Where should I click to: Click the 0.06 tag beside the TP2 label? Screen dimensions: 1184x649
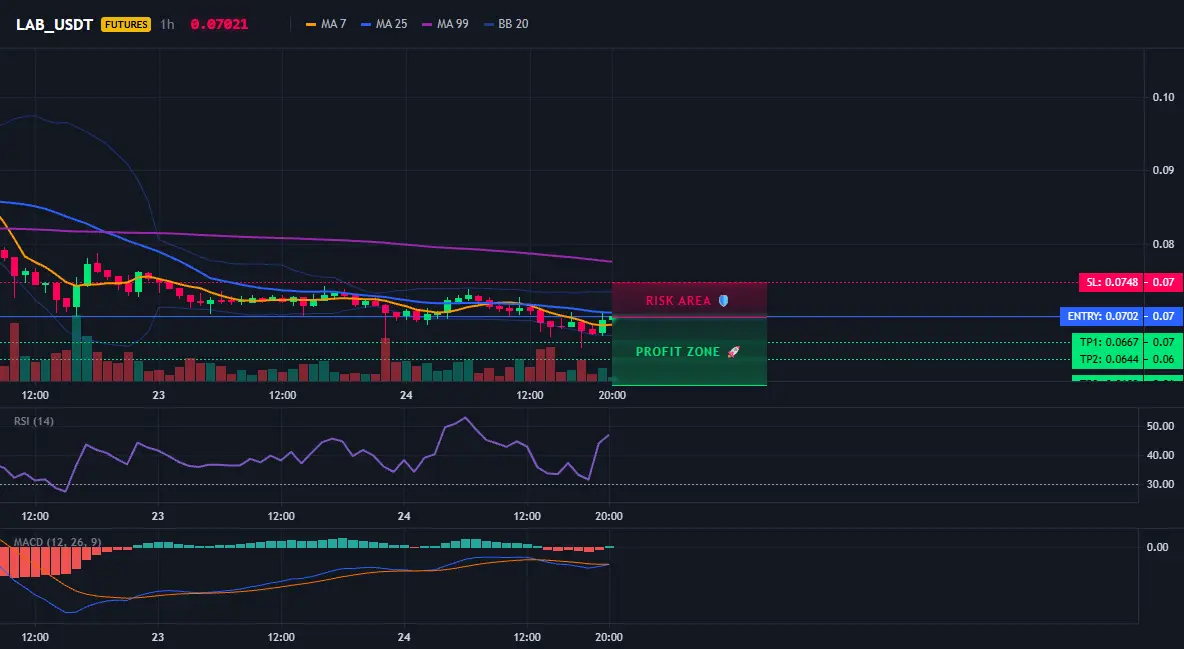pos(1164,360)
